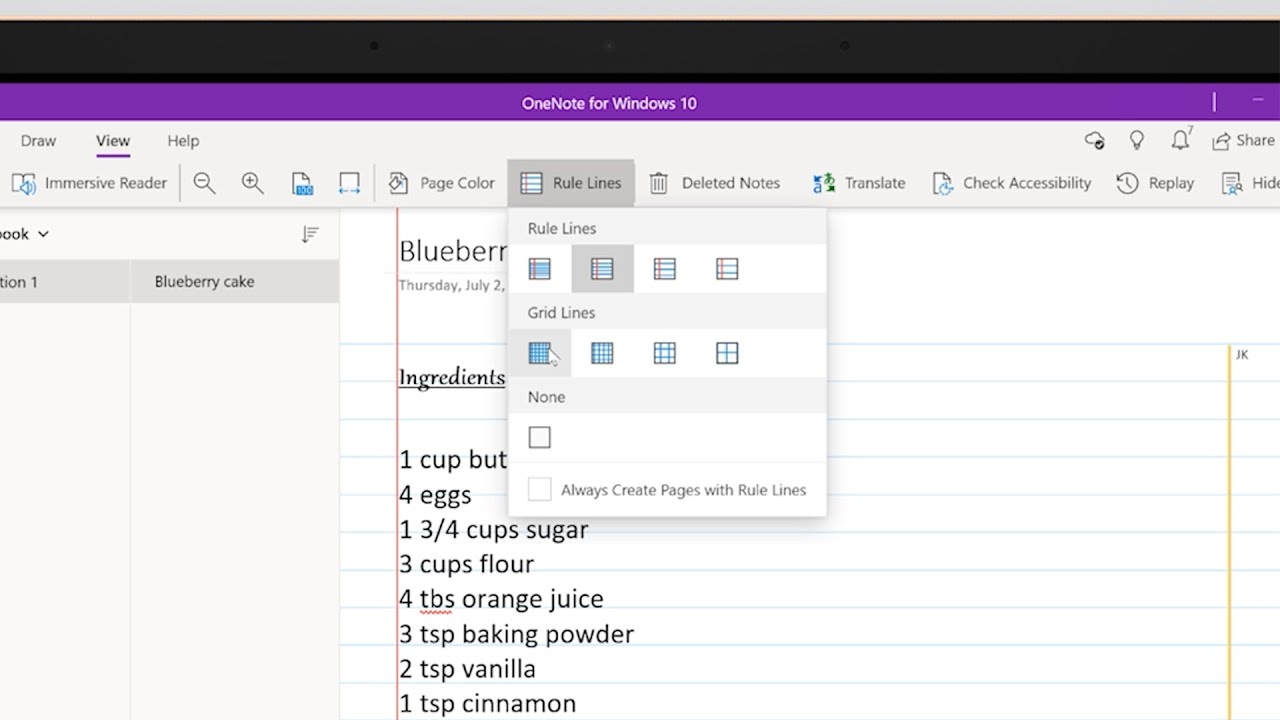Expand the notebook dropdown chevron
Screen dimensions: 1280x720
(x=43, y=234)
